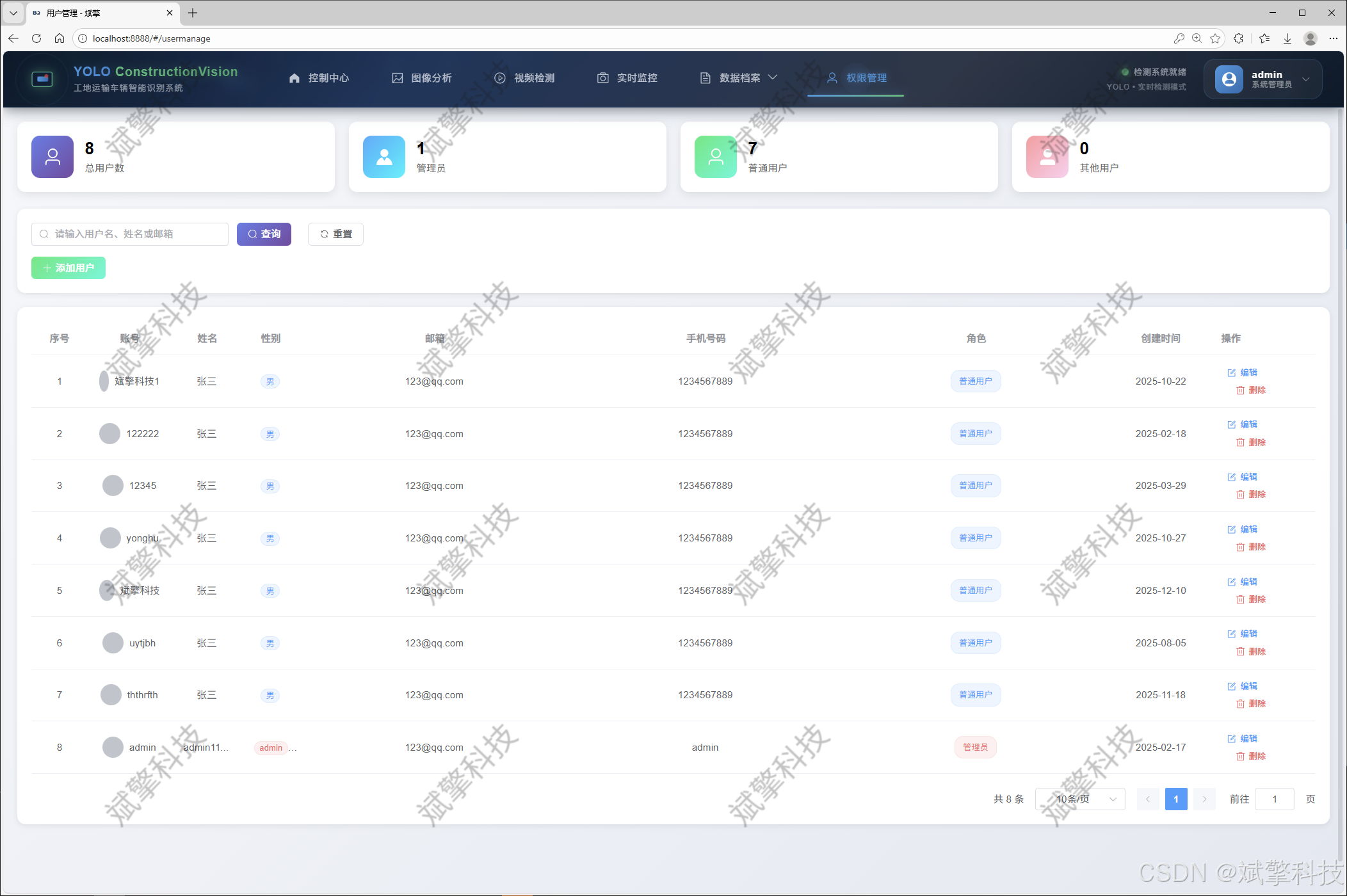Click the green regular users icon

[716, 157]
